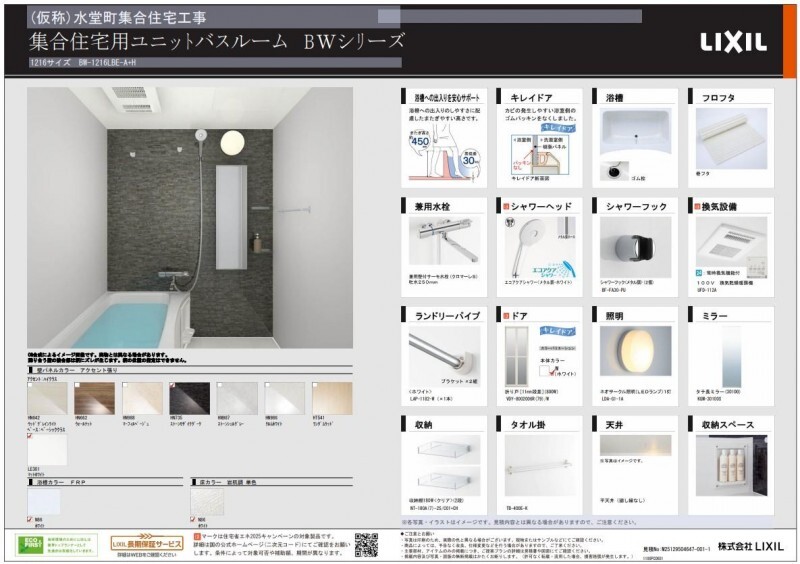Open the ミラー tall mirror image
Viewport: 800px width, 564px height.
coord(731,356)
